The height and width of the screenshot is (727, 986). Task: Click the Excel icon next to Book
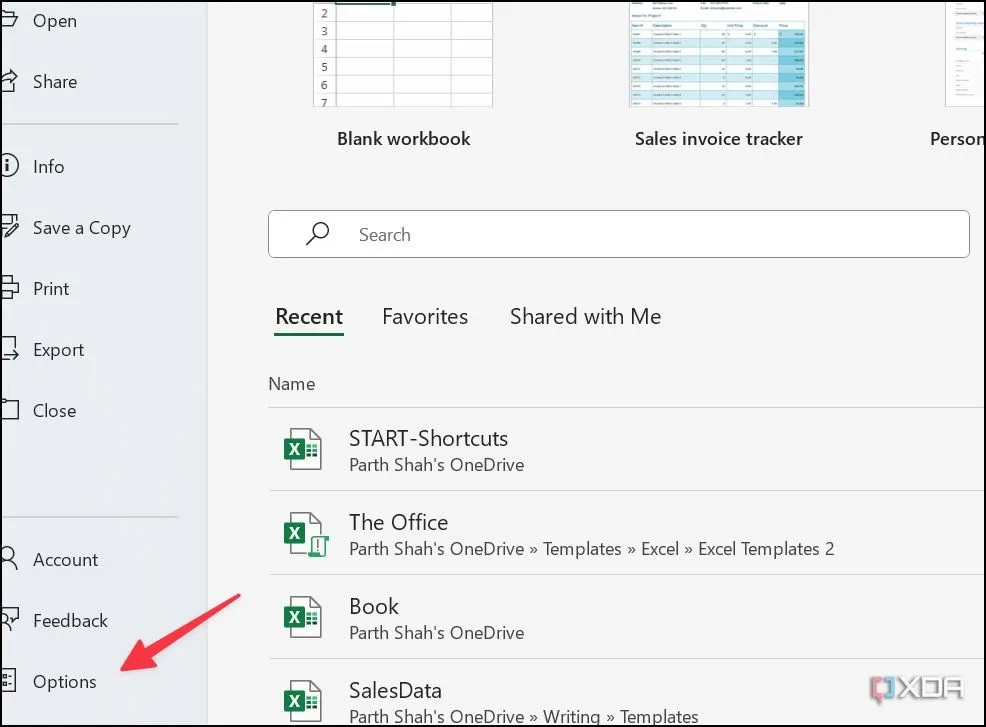[302, 618]
